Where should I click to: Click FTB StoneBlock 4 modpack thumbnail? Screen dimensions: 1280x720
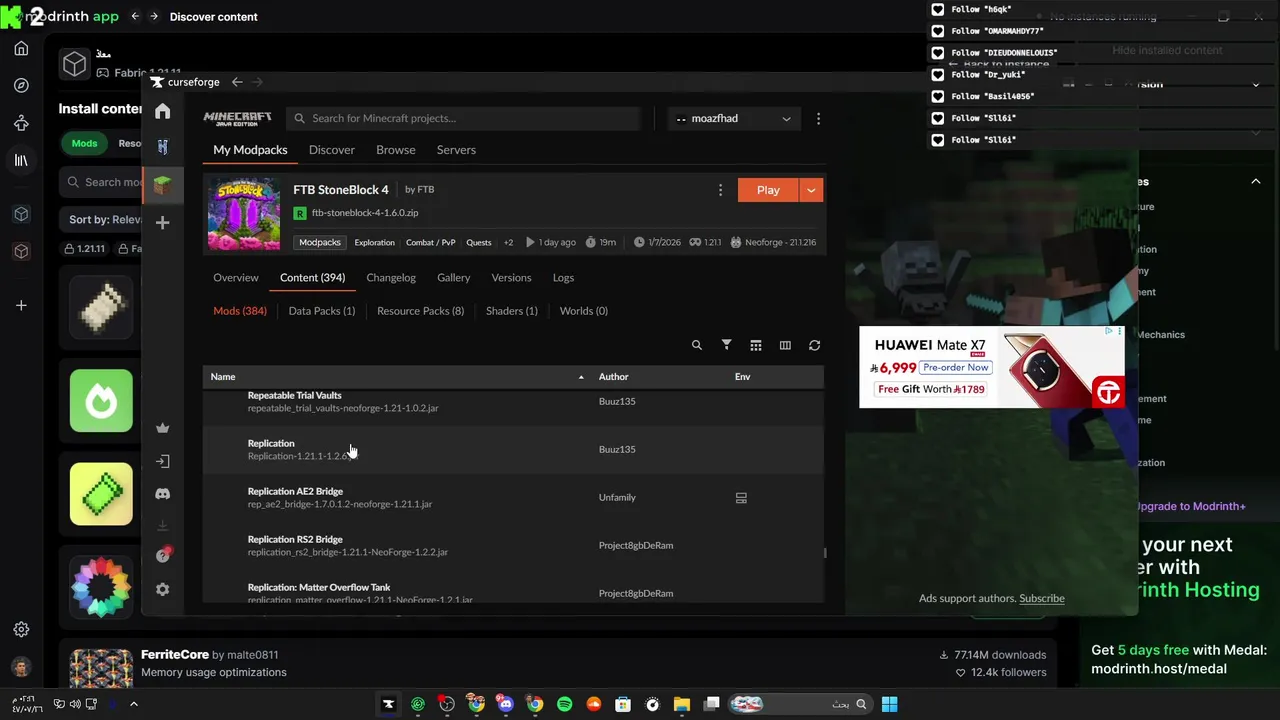coord(244,213)
